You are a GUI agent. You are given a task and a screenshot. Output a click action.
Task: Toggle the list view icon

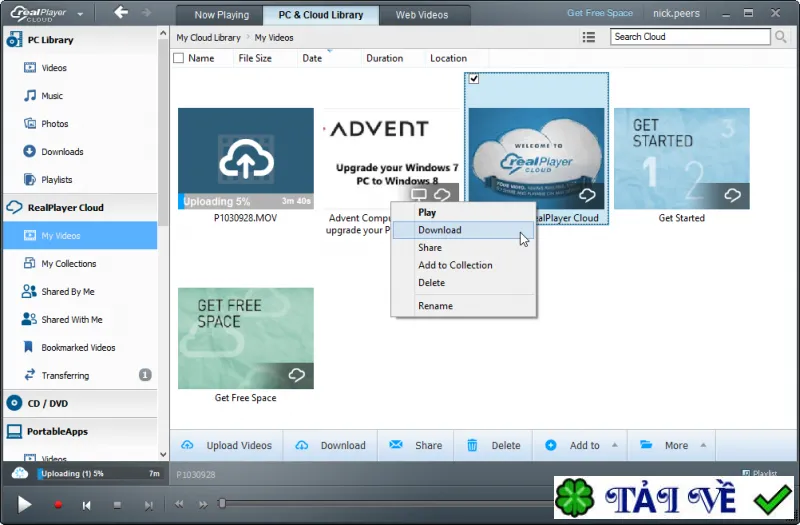pos(589,37)
